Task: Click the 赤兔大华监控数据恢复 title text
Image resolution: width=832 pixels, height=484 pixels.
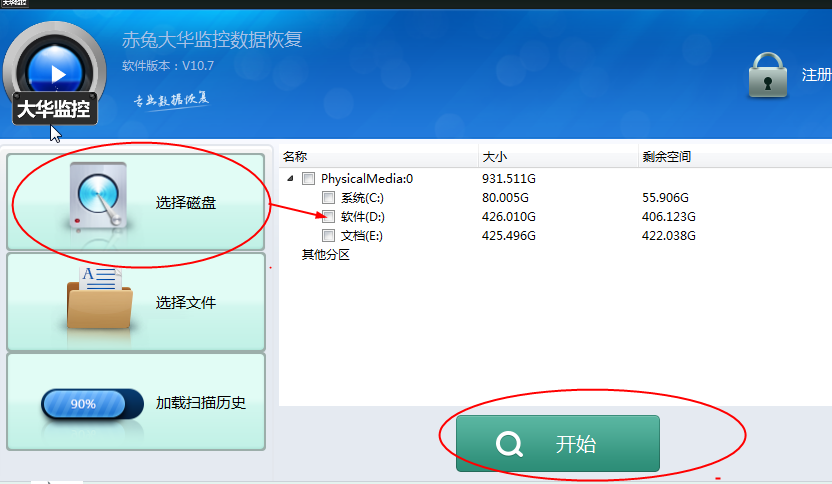Action: pyautogui.click(x=212, y=39)
